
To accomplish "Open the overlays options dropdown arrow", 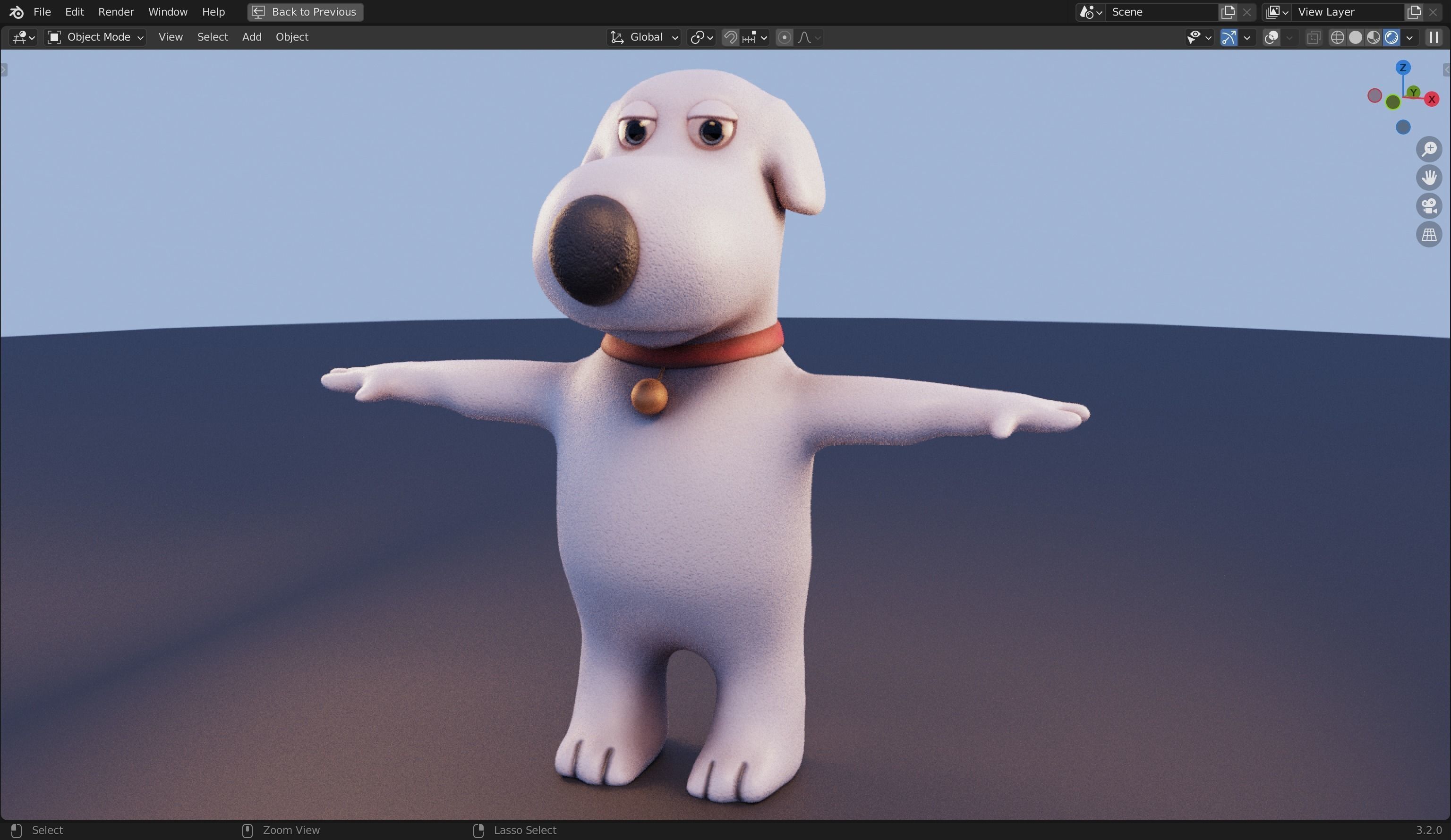I will click(x=1289, y=37).
